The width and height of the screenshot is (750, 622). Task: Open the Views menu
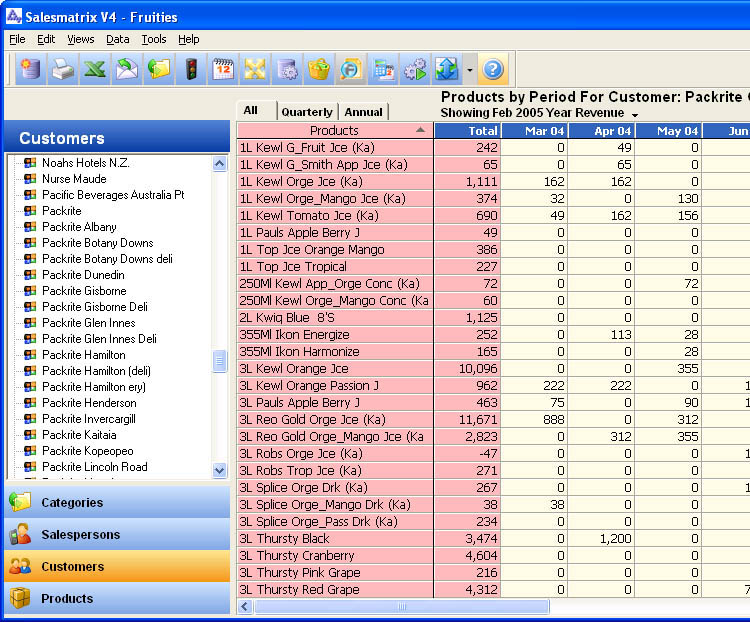pos(80,39)
